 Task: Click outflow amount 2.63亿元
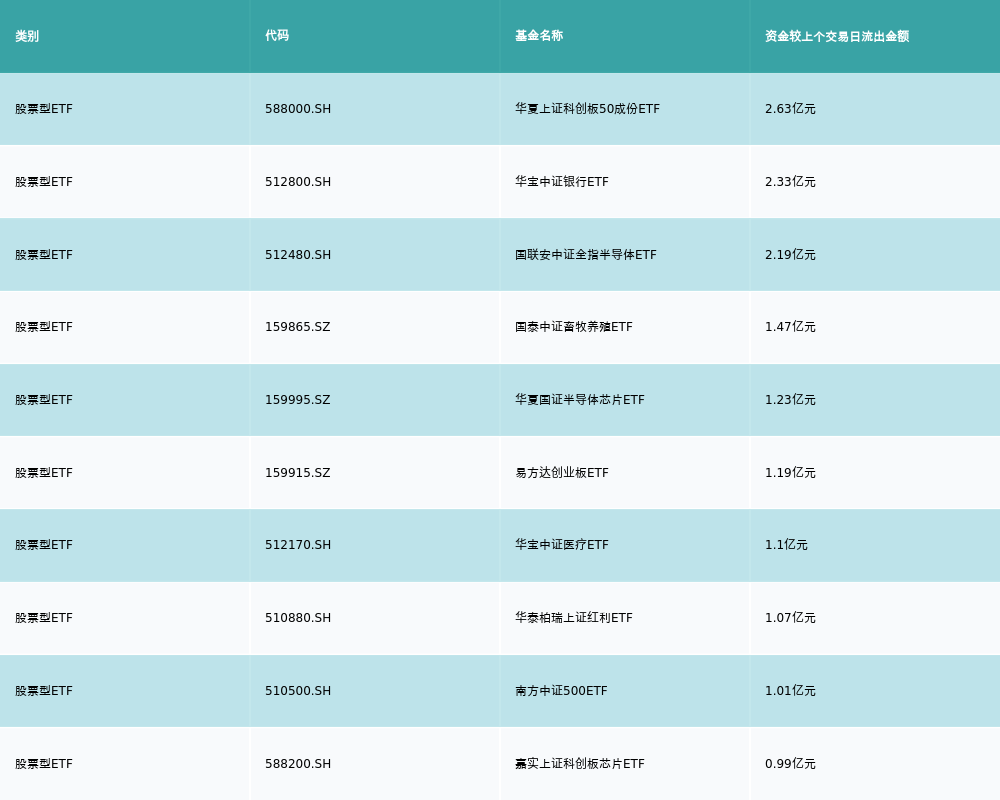790,109
